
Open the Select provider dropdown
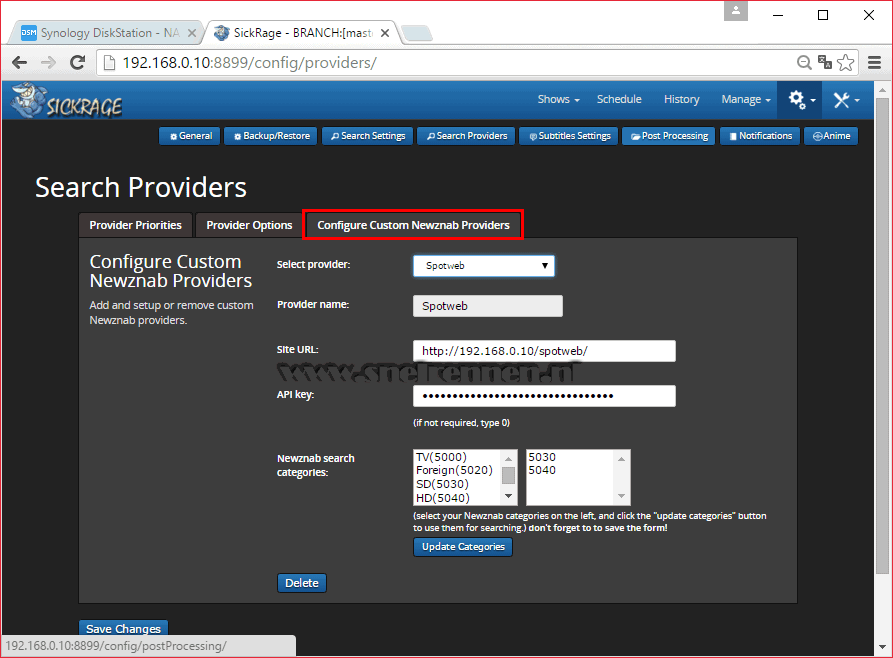pos(484,266)
